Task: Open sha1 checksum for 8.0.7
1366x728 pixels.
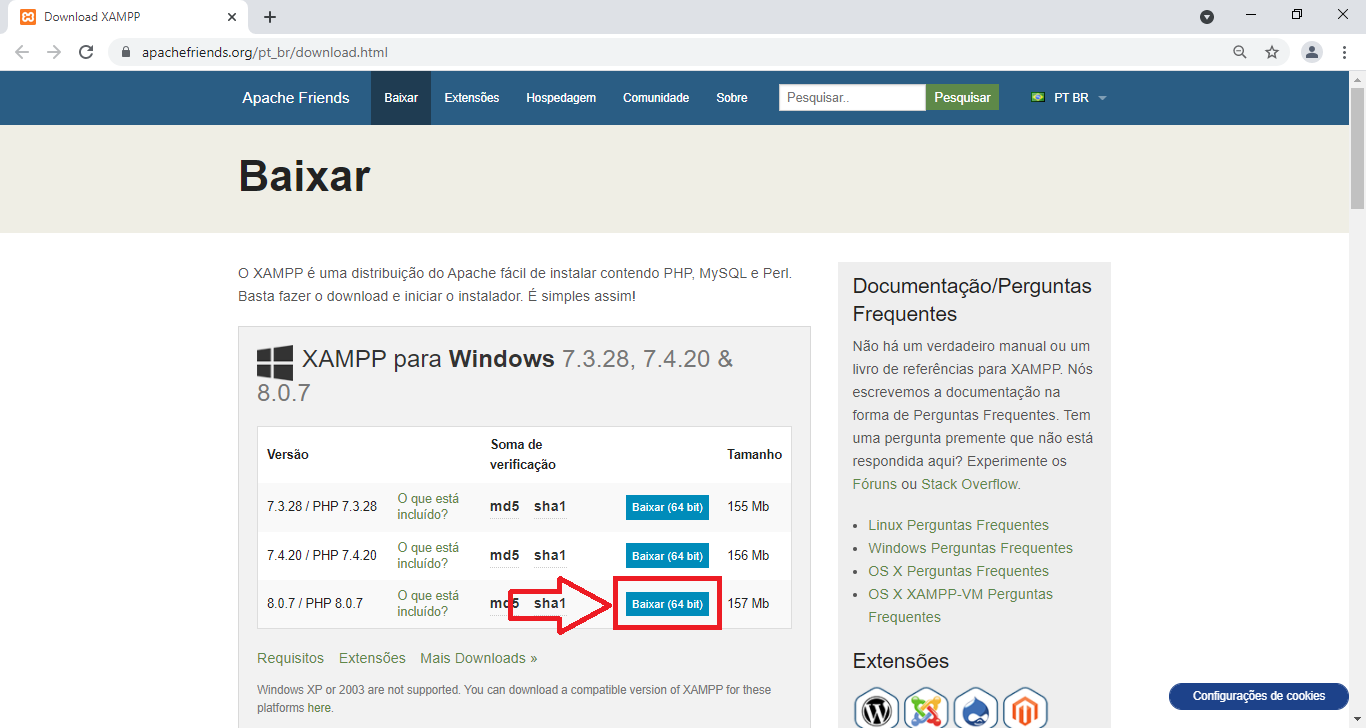Action: point(550,604)
